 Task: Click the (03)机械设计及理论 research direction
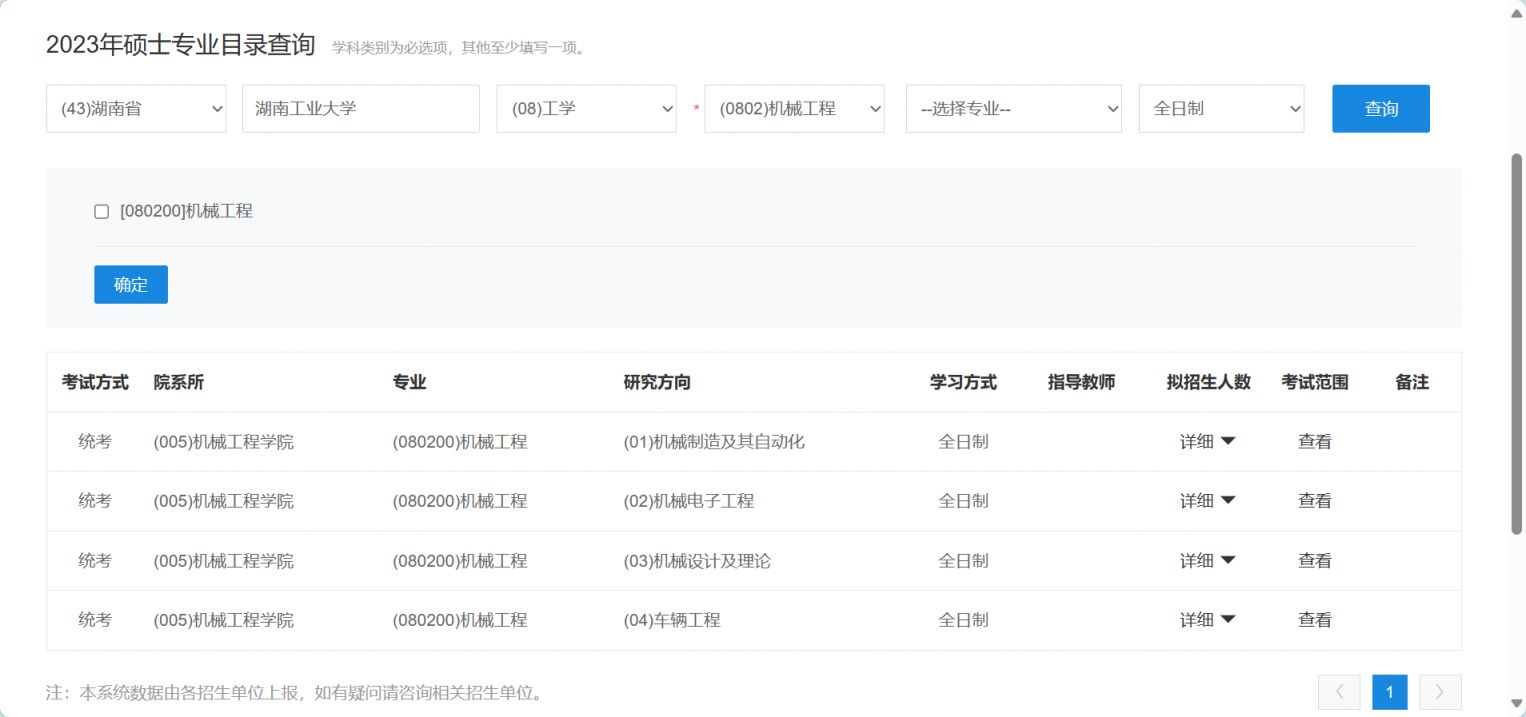click(x=697, y=561)
